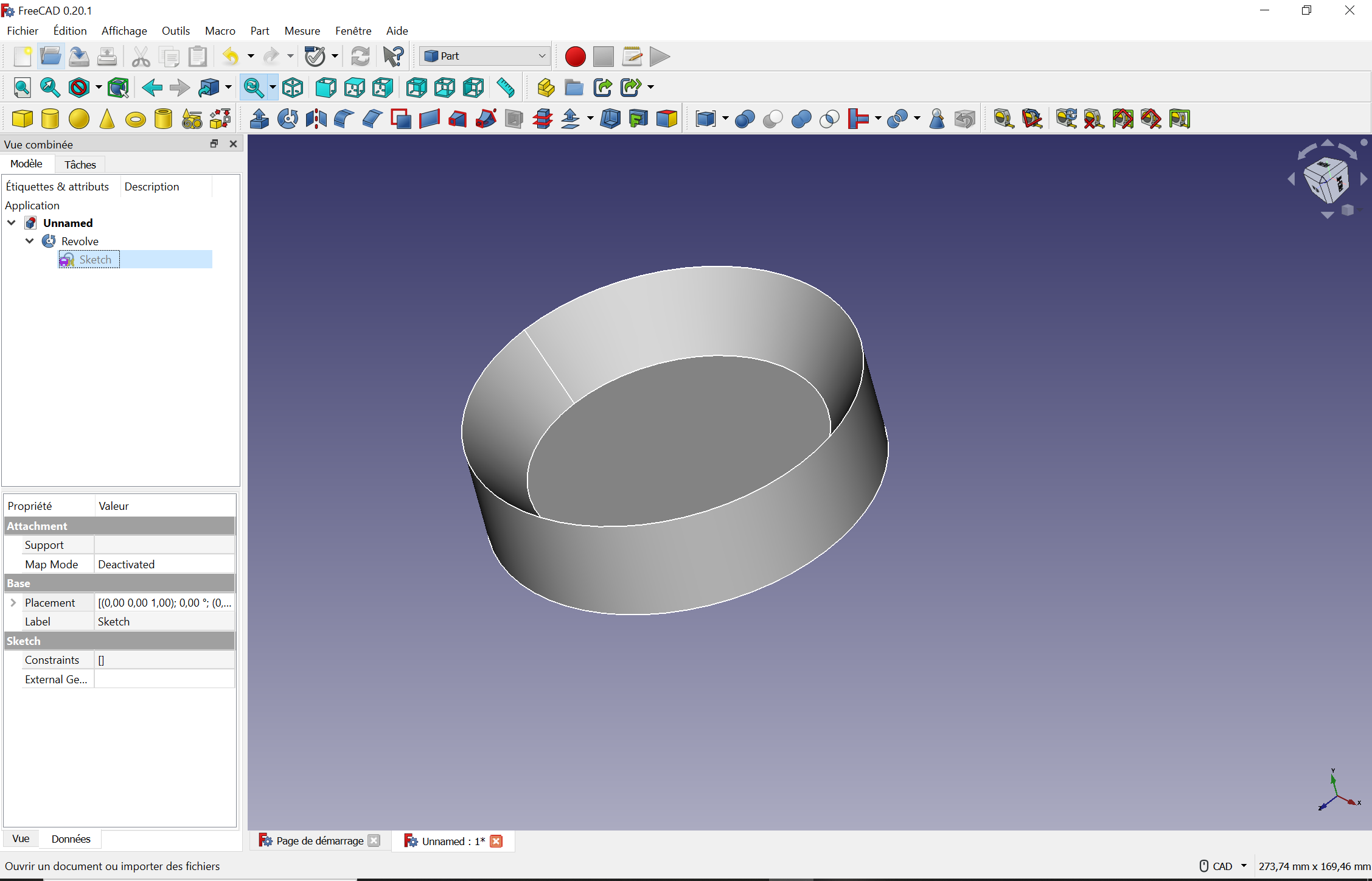Create a cube primitive solid
This screenshot has height=881, width=1372.
(23, 119)
